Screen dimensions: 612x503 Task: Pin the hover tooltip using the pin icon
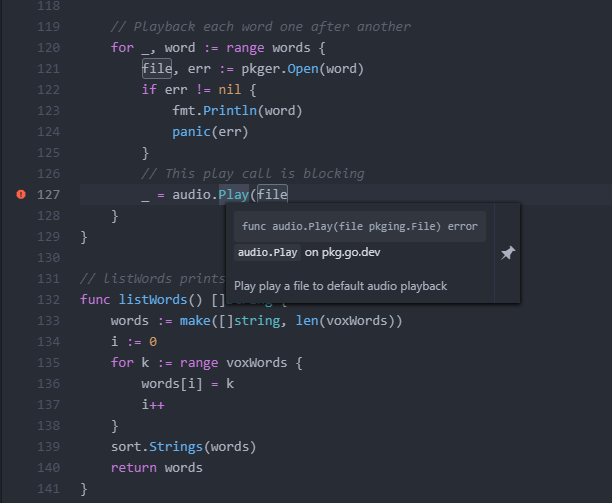point(507,254)
